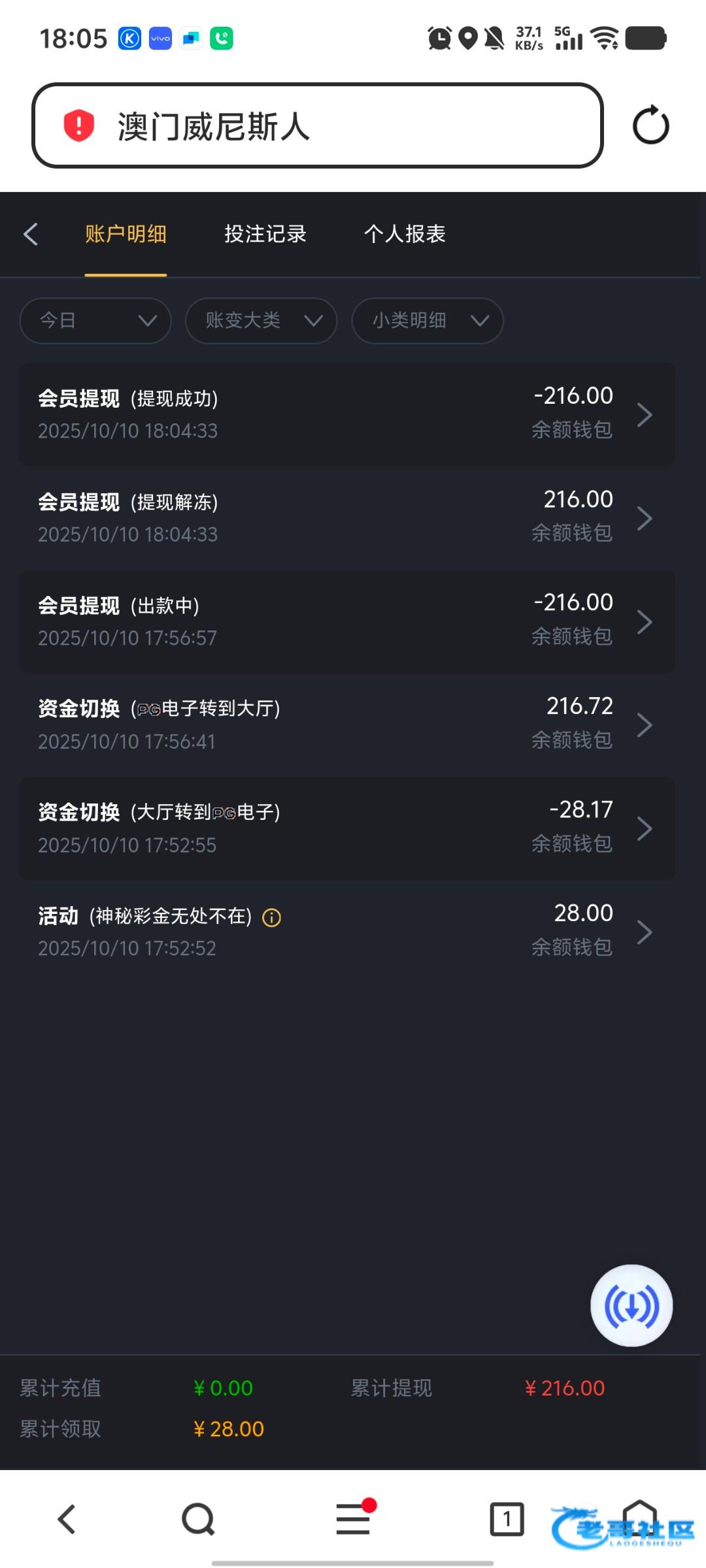This screenshot has height=1568, width=706.
Task: Expand the 提现解冻 record chevron
Action: click(x=645, y=518)
